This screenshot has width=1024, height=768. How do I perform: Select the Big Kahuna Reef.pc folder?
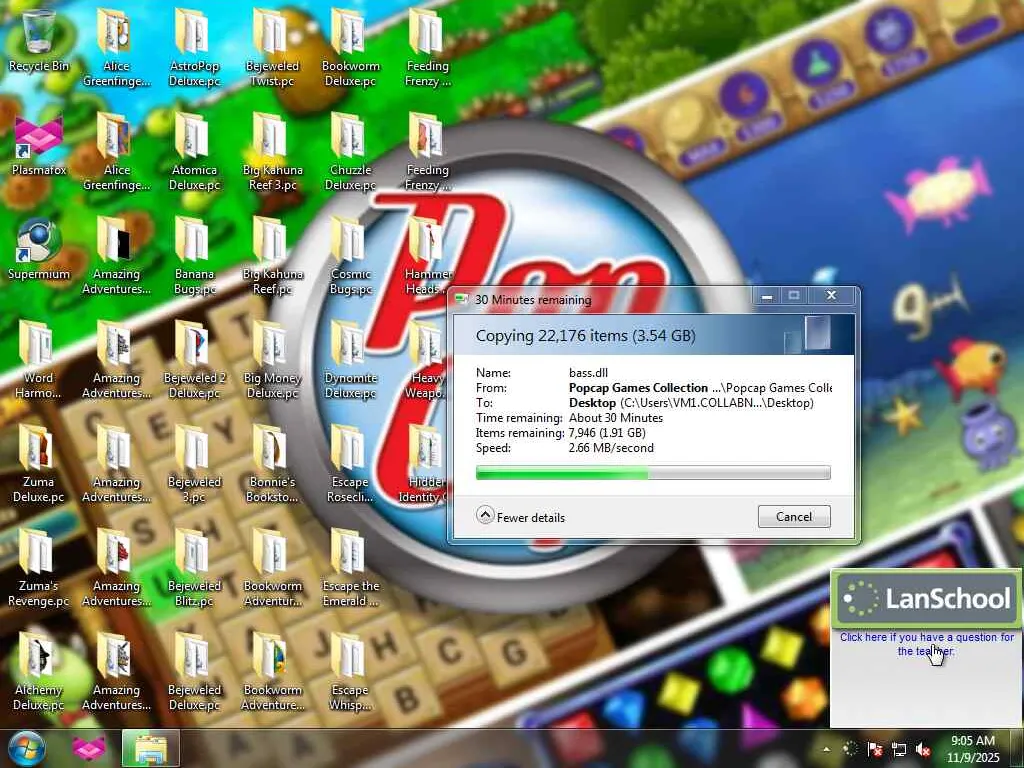click(272, 257)
